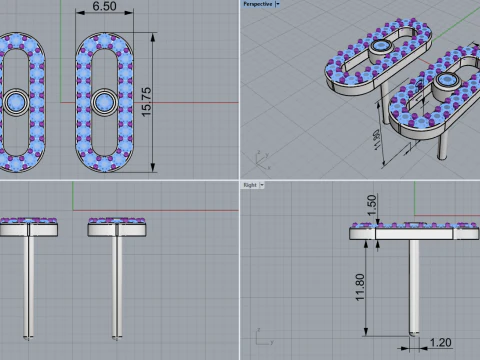The image size is (480, 360).
Task: Select the 1.50 thickness dimension
Action: (371, 205)
